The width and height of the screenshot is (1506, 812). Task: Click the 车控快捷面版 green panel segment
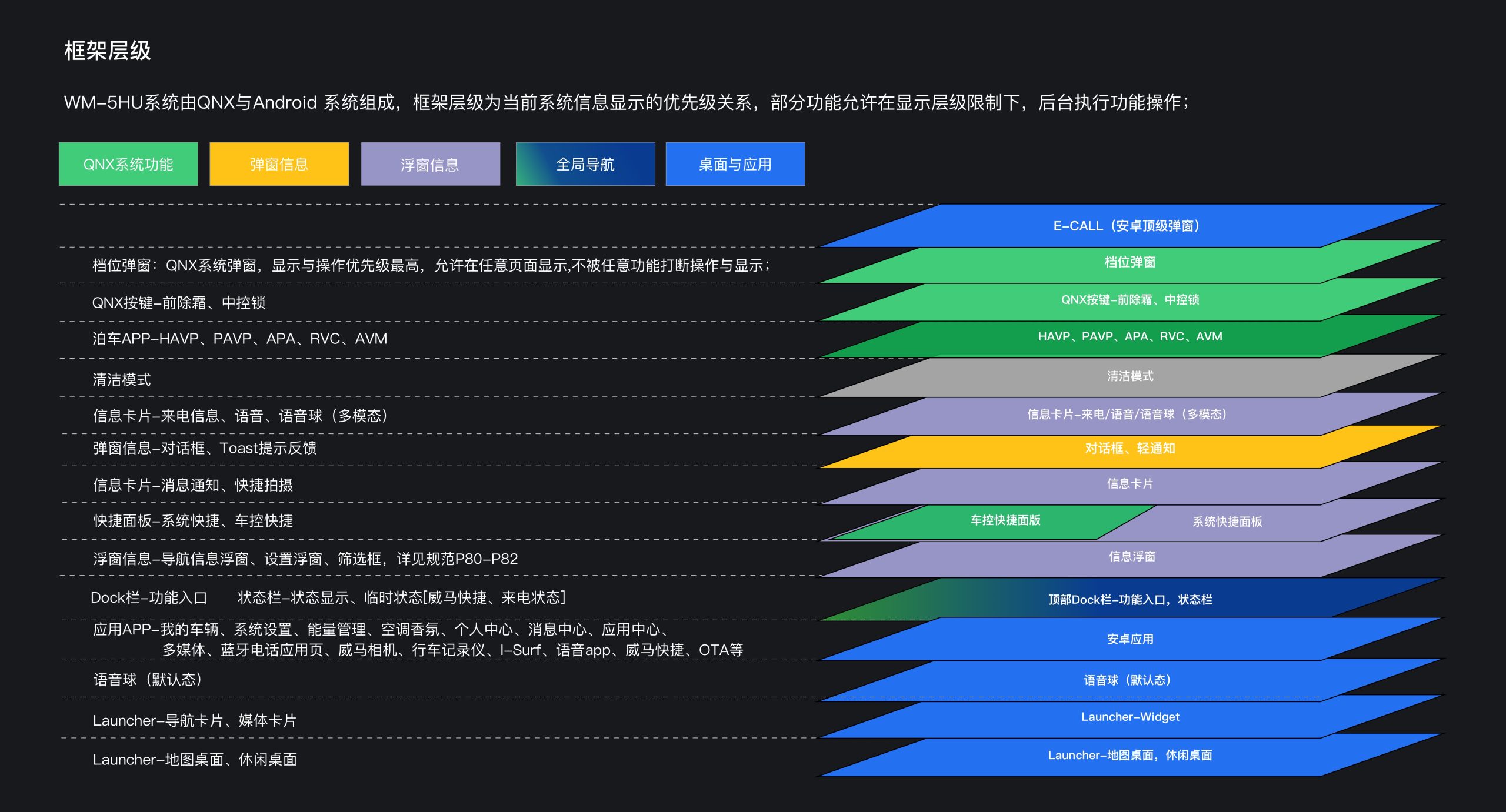(1003, 521)
